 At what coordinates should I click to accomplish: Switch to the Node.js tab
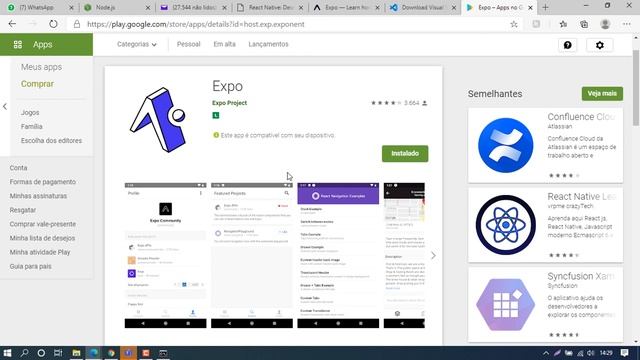coord(116,7)
